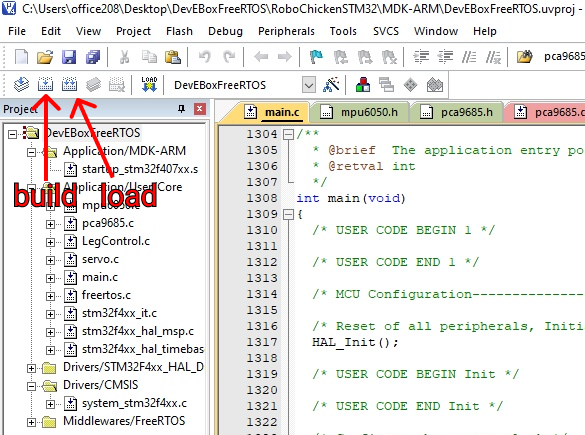
Task: Click the Translate current file icon
Action: (21, 85)
